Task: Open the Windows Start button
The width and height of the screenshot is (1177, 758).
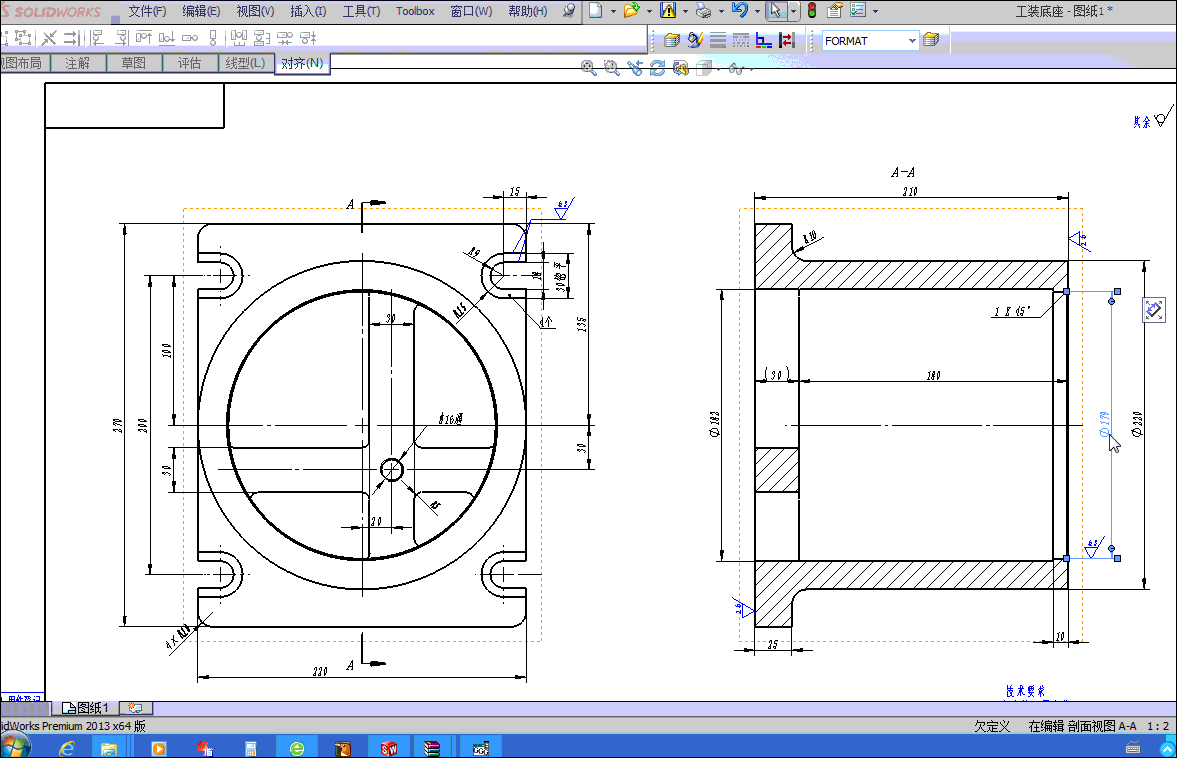Action: point(15,747)
